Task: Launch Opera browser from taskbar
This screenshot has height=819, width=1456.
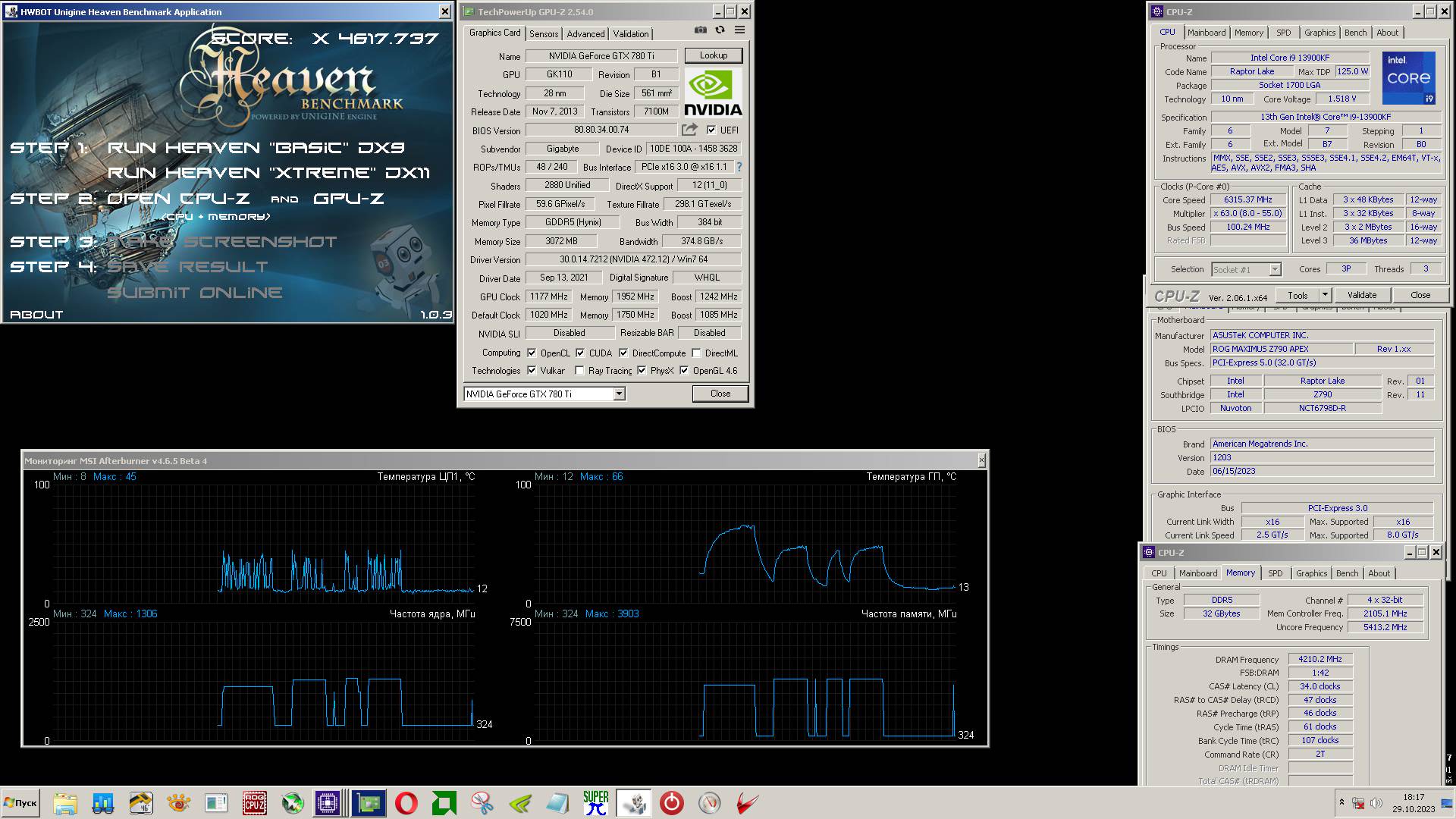Action: (x=406, y=803)
